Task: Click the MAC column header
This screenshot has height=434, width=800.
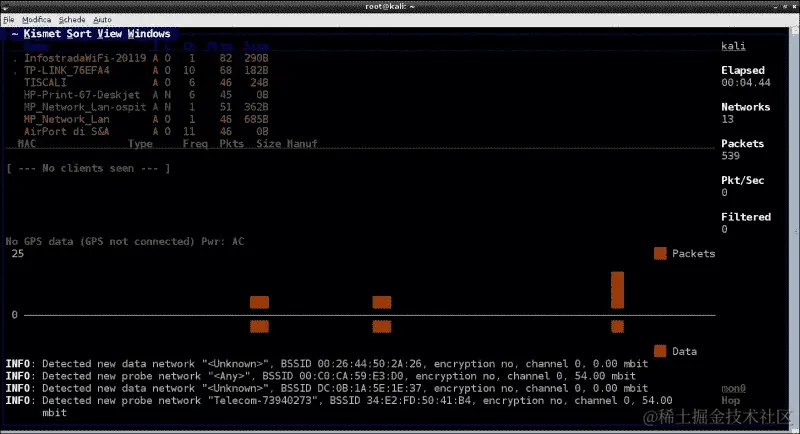Action: [27, 144]
